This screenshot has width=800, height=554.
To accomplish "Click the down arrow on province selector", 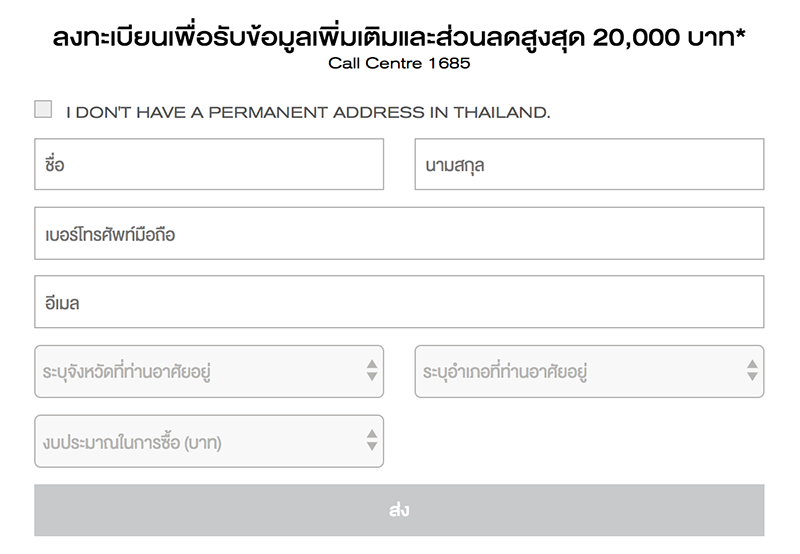I will point(372,378).
